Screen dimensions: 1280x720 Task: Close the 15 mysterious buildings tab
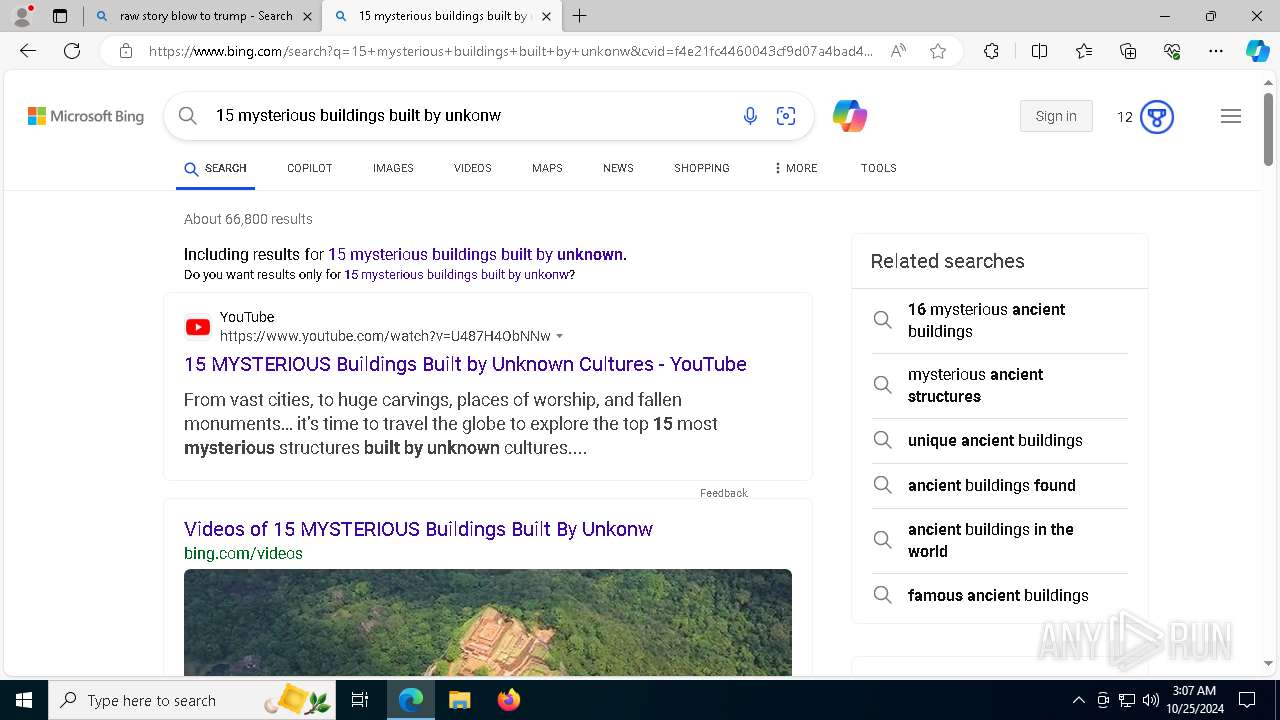point(546,16)
